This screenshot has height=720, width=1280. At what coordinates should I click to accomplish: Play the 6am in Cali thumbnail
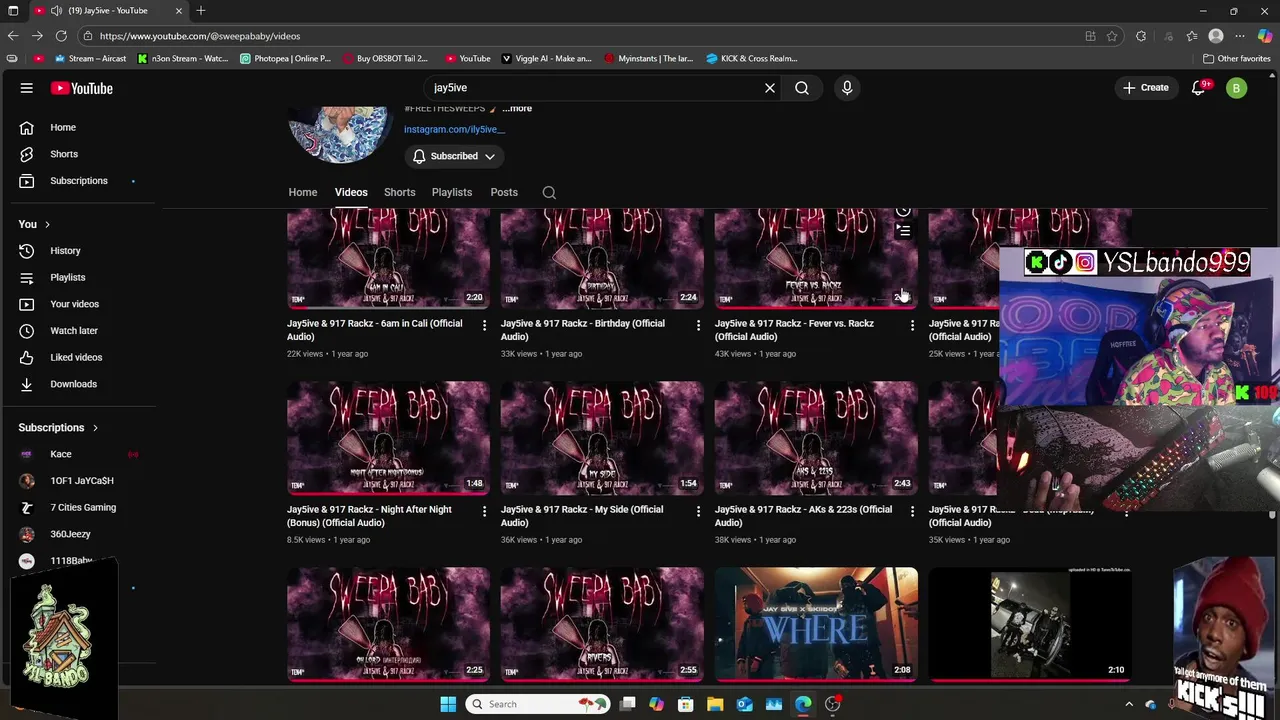388,258
